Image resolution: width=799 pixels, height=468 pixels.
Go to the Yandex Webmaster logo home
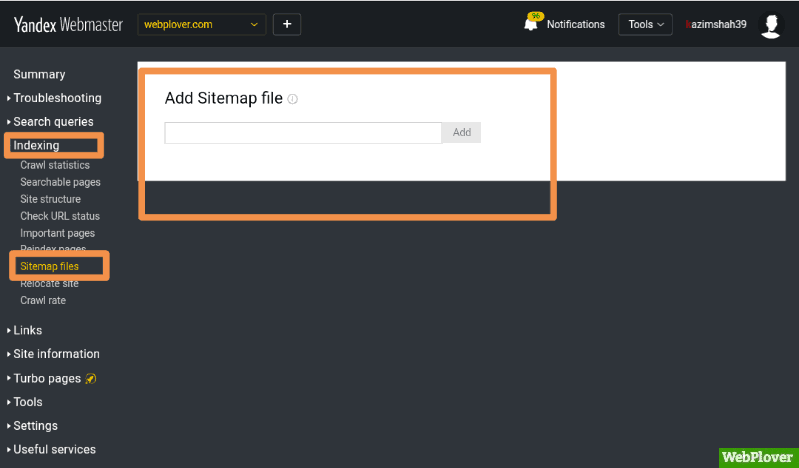click(x=68, y=24)
